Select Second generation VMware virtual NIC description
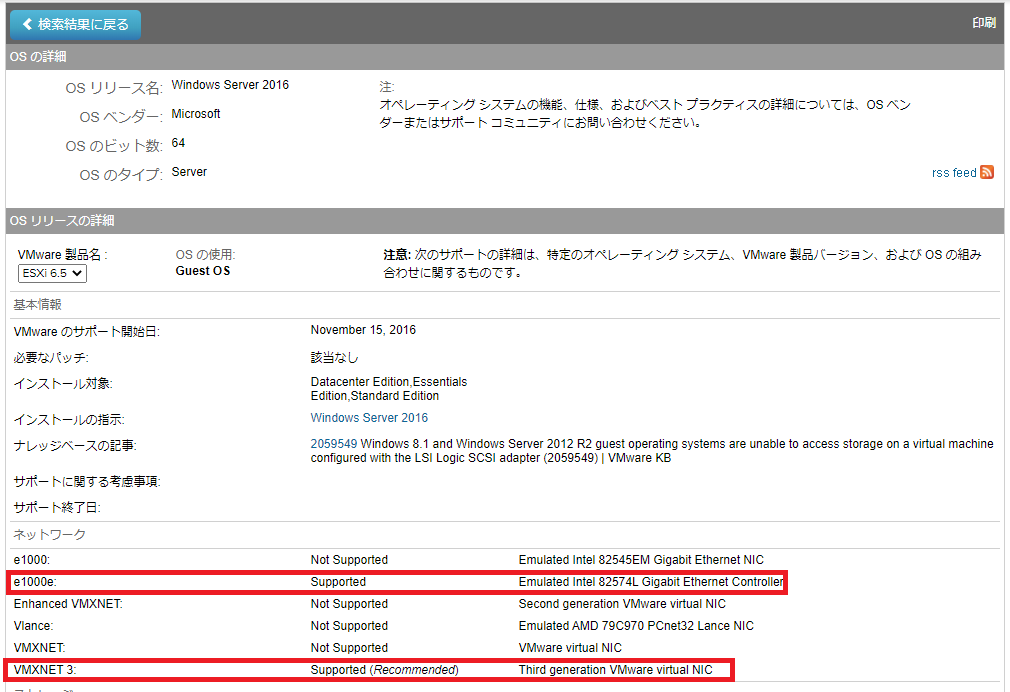The width and height of the screenshot is (1010, 692). (622, 604)
